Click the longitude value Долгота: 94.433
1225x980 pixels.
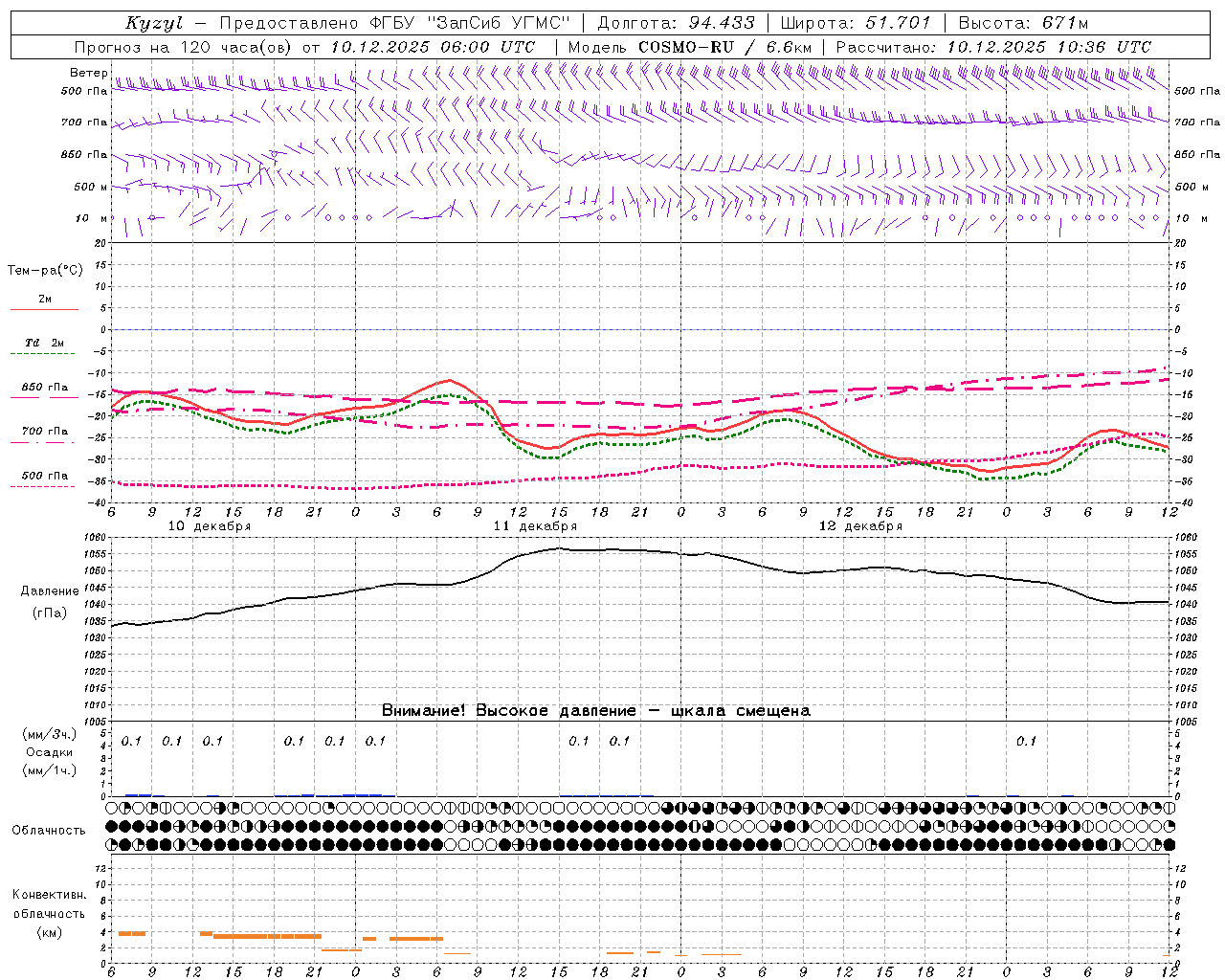676,23
